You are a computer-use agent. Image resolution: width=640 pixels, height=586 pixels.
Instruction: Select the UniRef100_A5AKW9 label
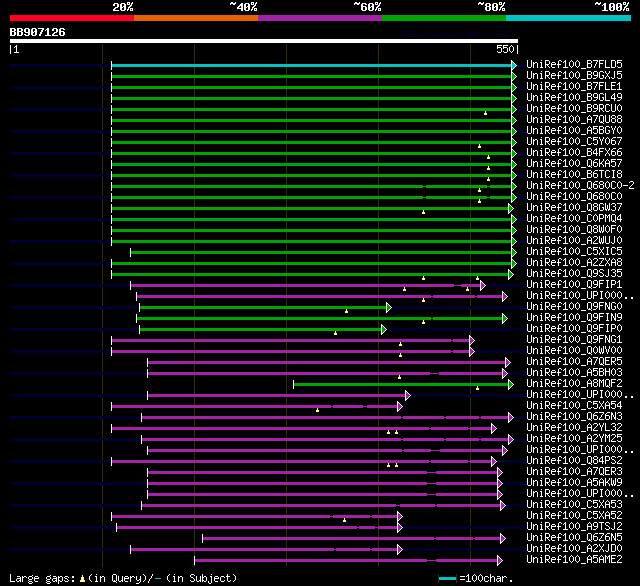(x=574, y=483)
